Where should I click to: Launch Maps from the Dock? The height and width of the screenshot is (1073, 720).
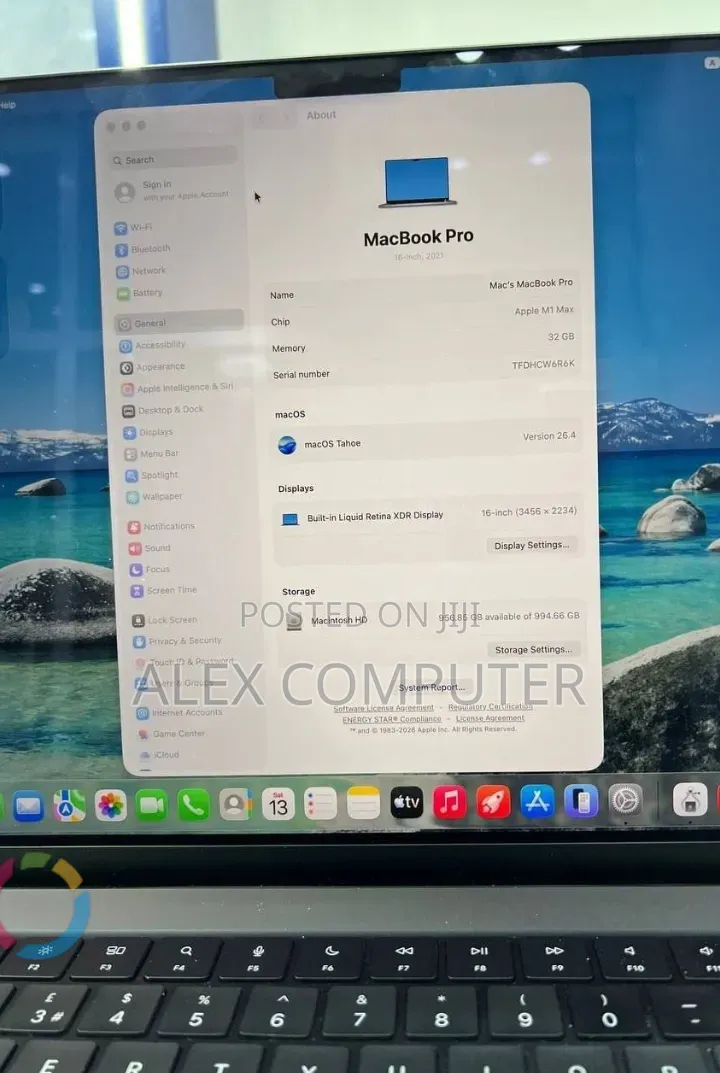(69, 806)
